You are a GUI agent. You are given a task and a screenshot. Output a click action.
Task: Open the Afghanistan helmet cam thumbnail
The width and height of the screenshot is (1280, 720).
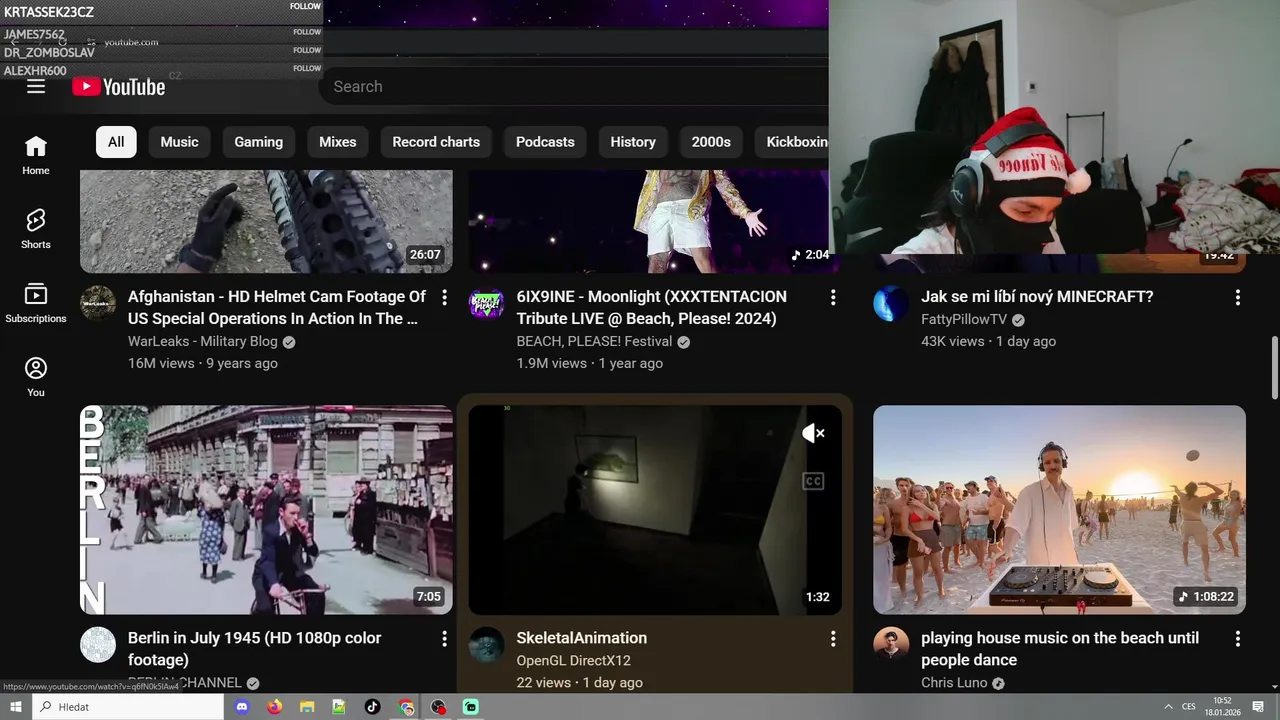click(x=266, y=221)
